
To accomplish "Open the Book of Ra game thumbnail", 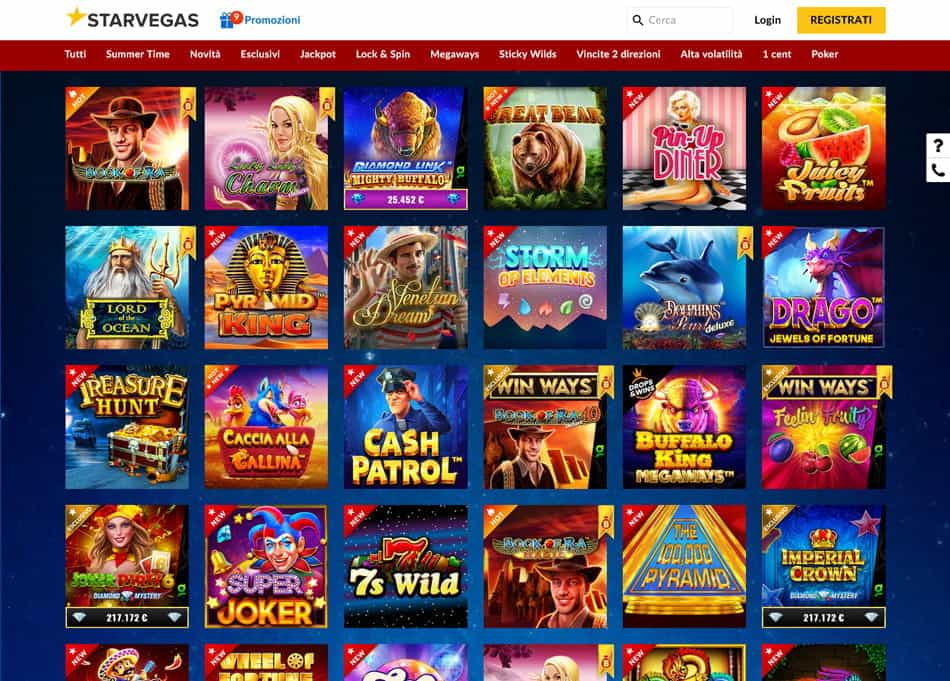I will point(127,148).
